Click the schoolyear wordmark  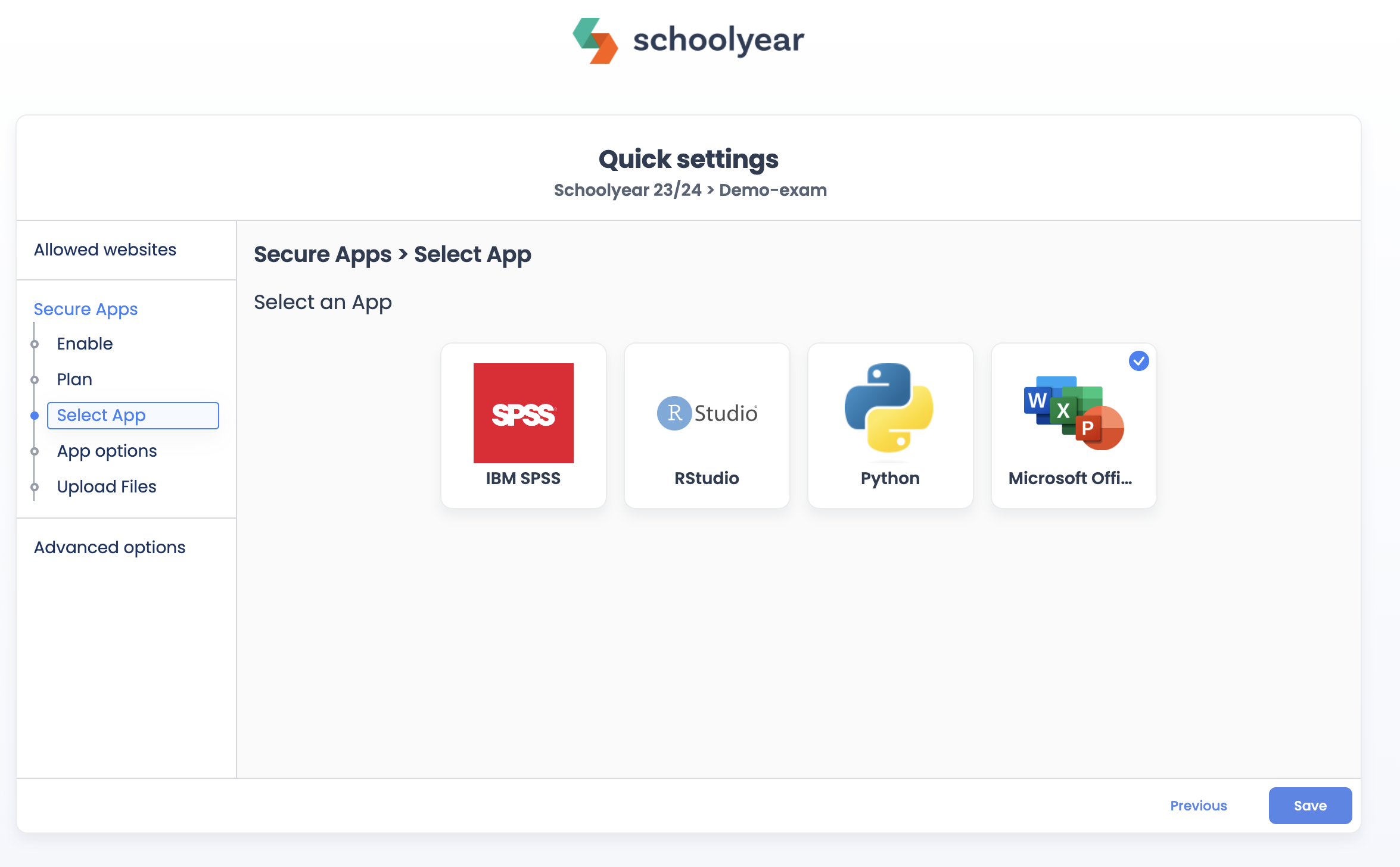718,40
